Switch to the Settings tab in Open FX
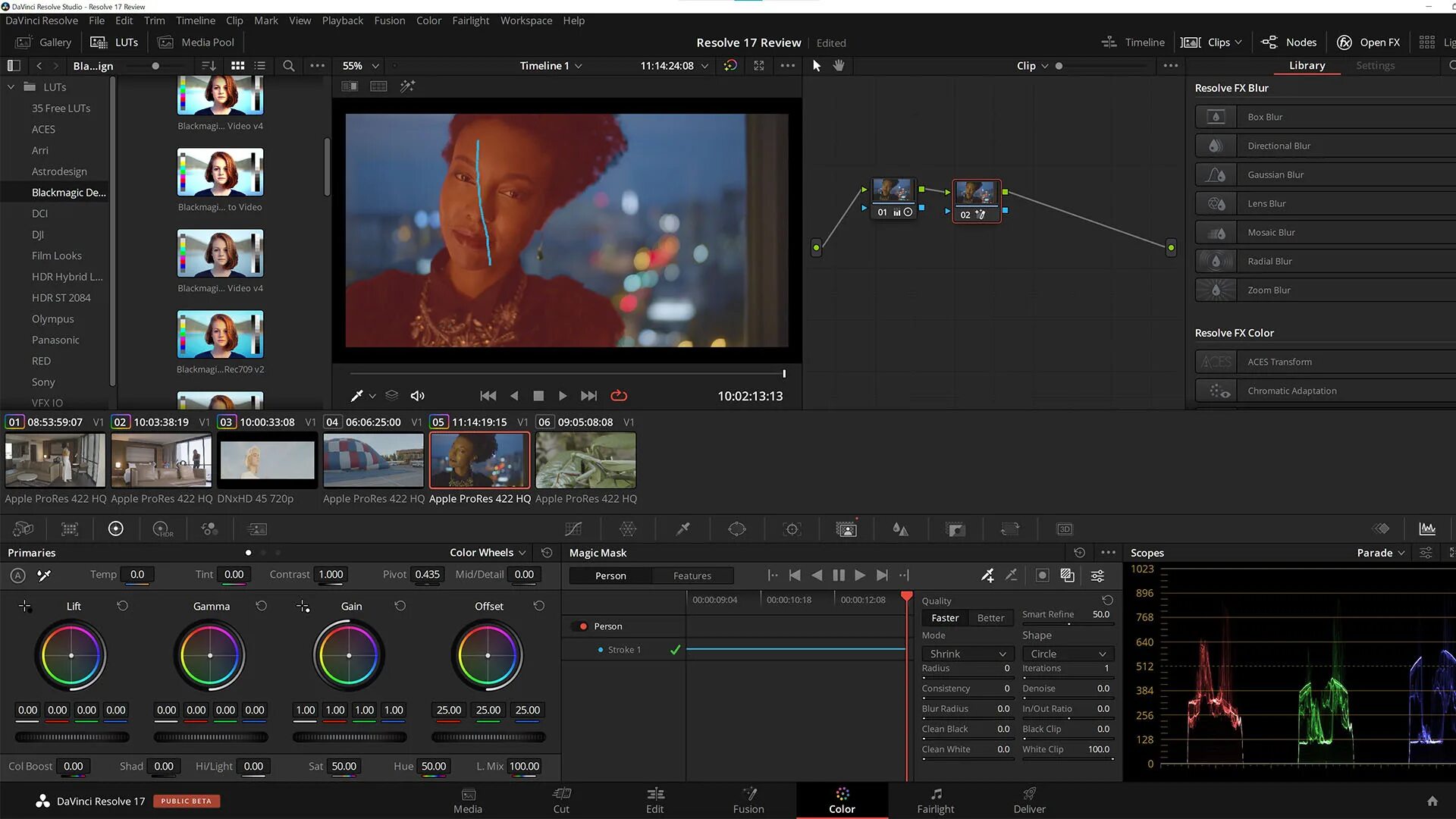This screenshot has height=819, width=1456. click(1375, 66)
